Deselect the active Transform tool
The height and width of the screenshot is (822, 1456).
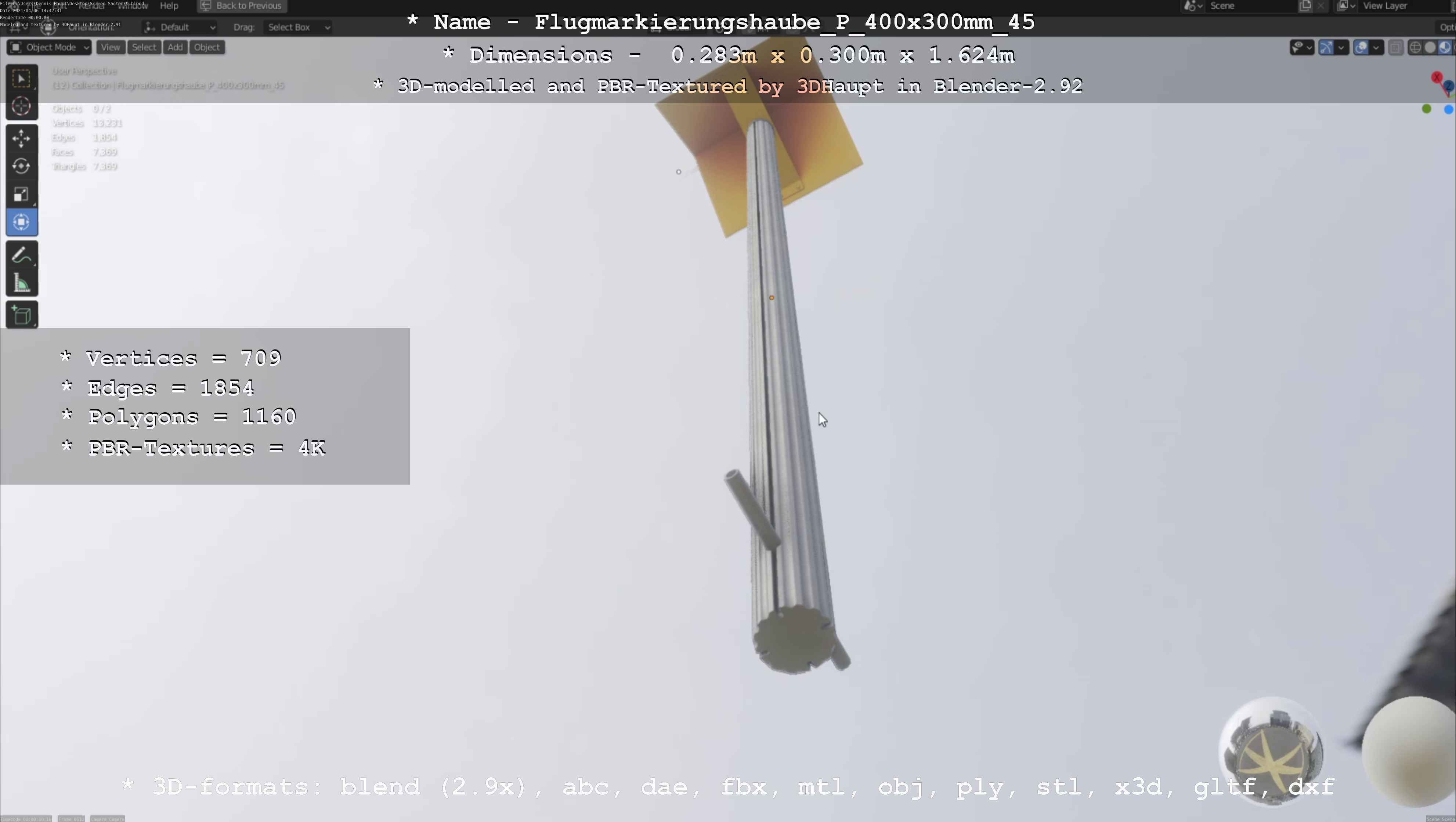[21, 222]
